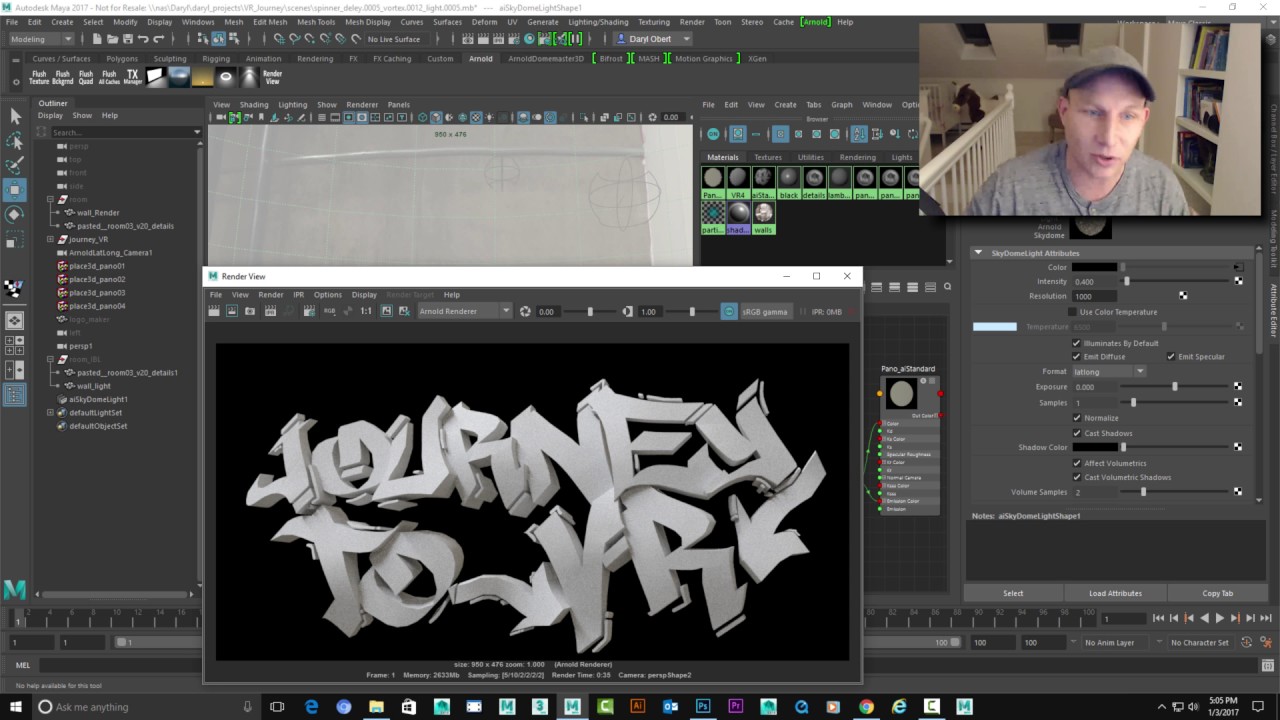Click the sRGB gamma button in Render View
This screenshot has height=720, width=1280.
point(765,311)
